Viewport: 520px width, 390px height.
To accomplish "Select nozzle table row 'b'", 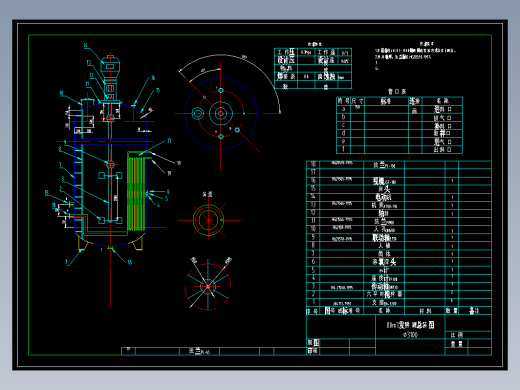I will (399, 118).
